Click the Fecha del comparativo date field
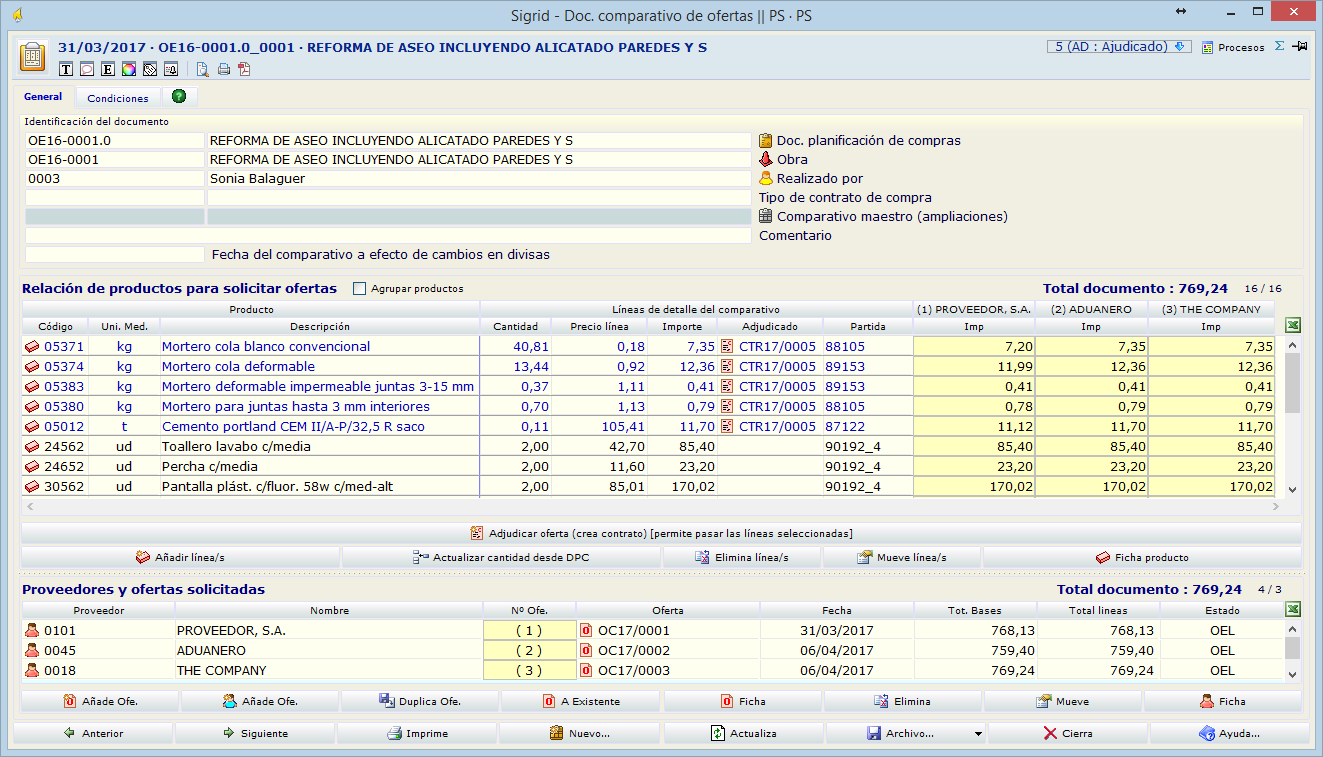This screenshot has width=1323, height=757. click(x=115, y=254)
